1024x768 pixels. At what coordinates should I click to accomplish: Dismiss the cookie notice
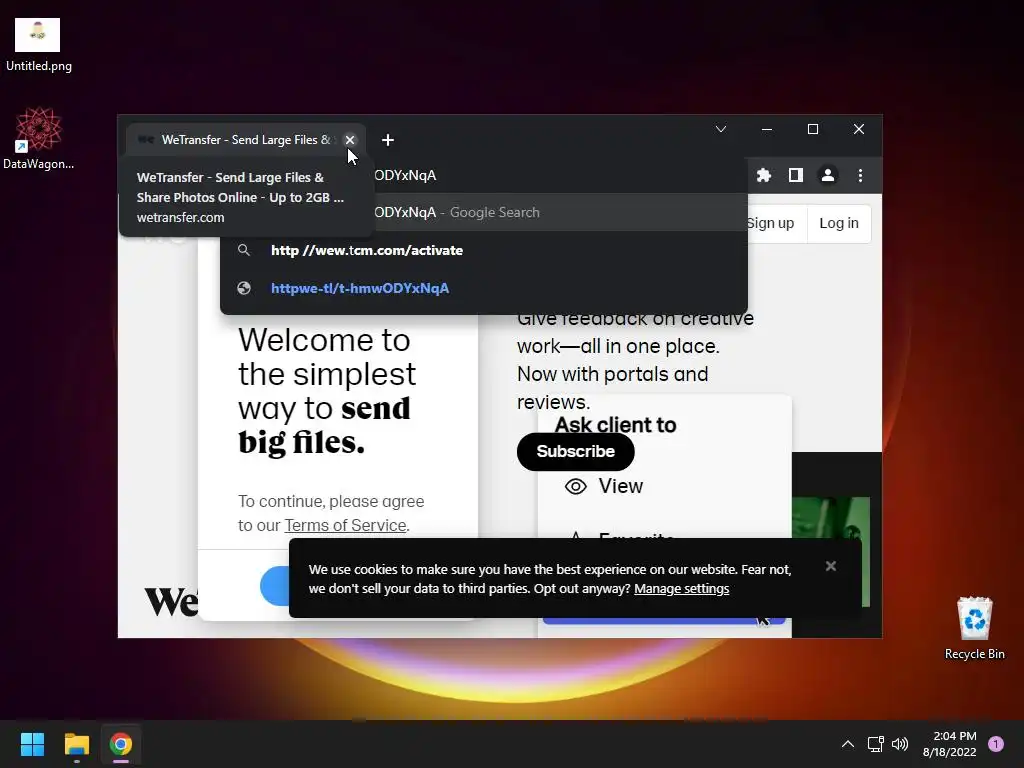(x=831, y=566)
